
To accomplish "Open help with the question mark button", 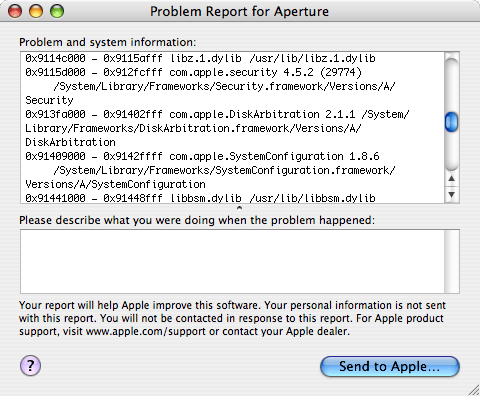I will pyautogui.click(x=30, y=366).
